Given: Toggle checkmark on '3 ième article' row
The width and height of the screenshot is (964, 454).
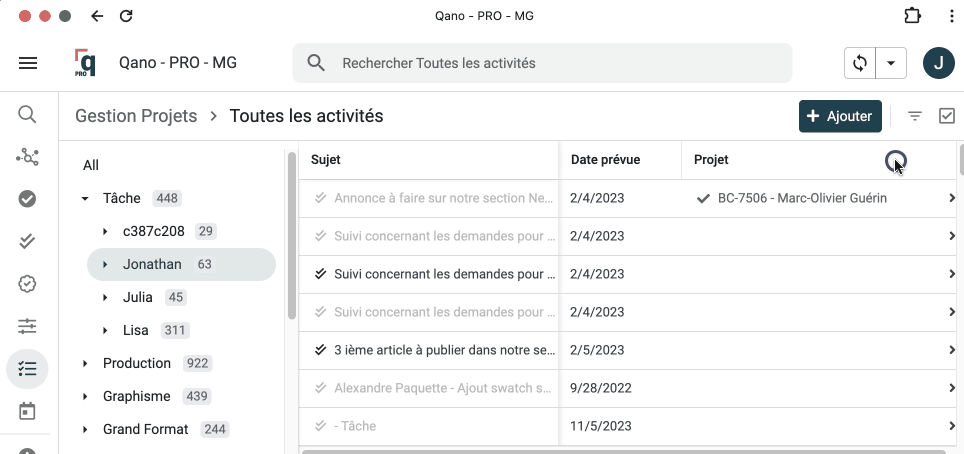Looking at the screenshot, I should click(x=320, y=350).
